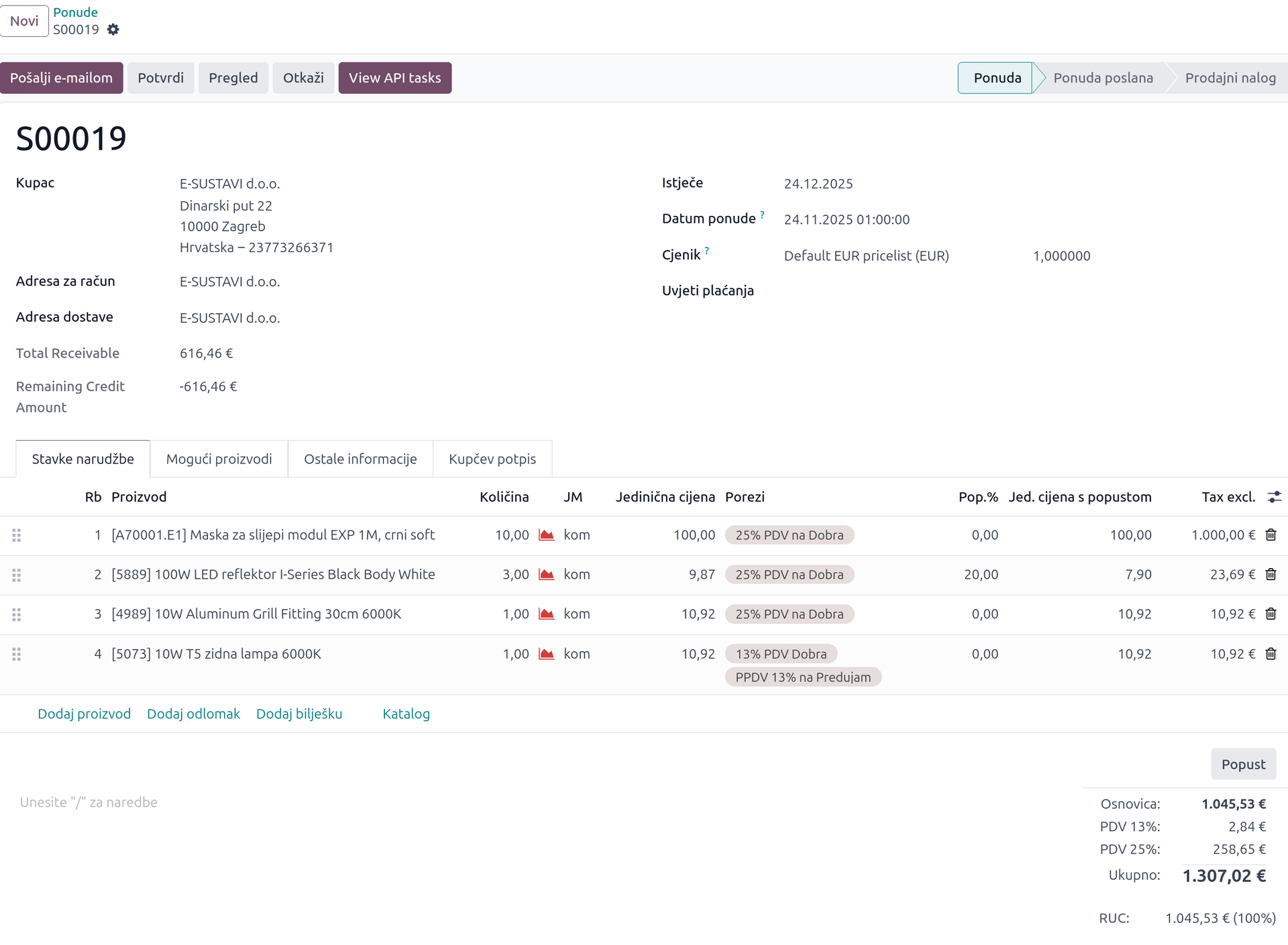
Task: Open the gear actions menu beside S00019
Action: click(113, 30)
